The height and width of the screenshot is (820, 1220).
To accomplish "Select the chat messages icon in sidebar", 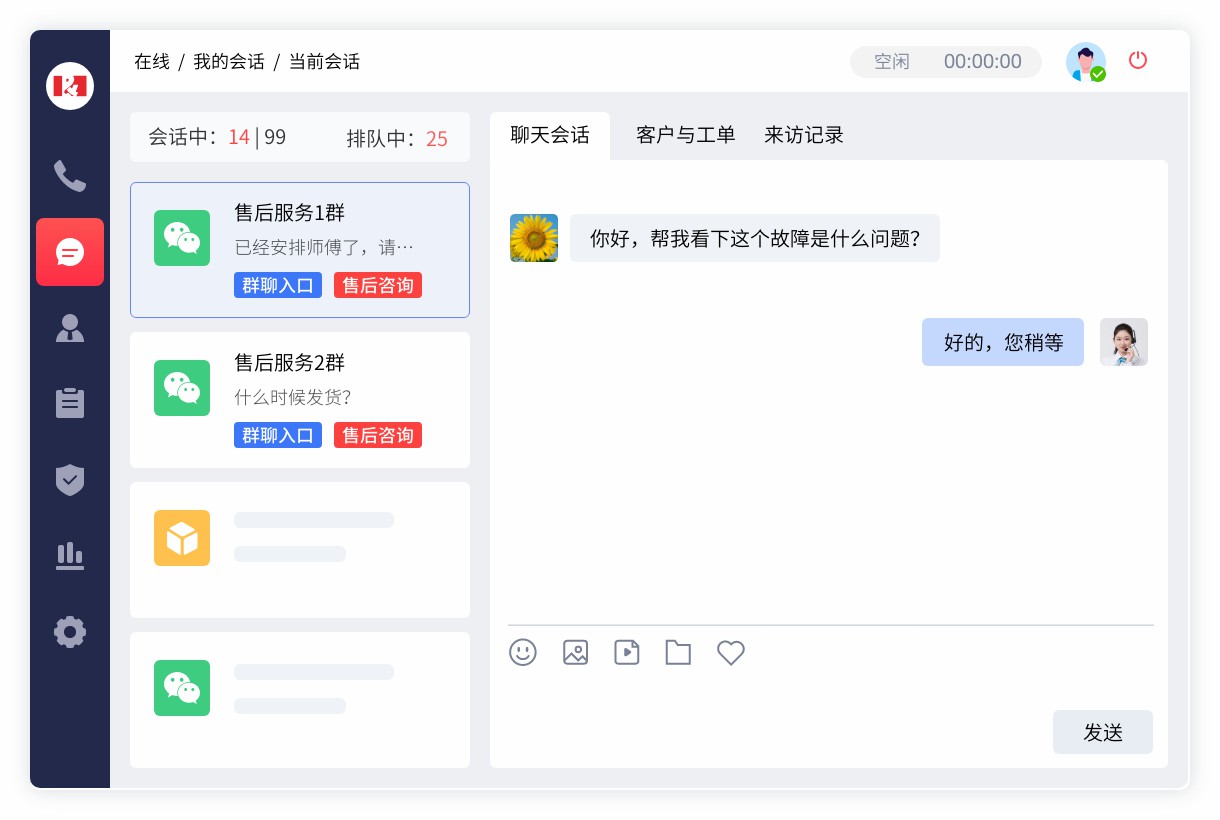I will [x=70, y=252].
